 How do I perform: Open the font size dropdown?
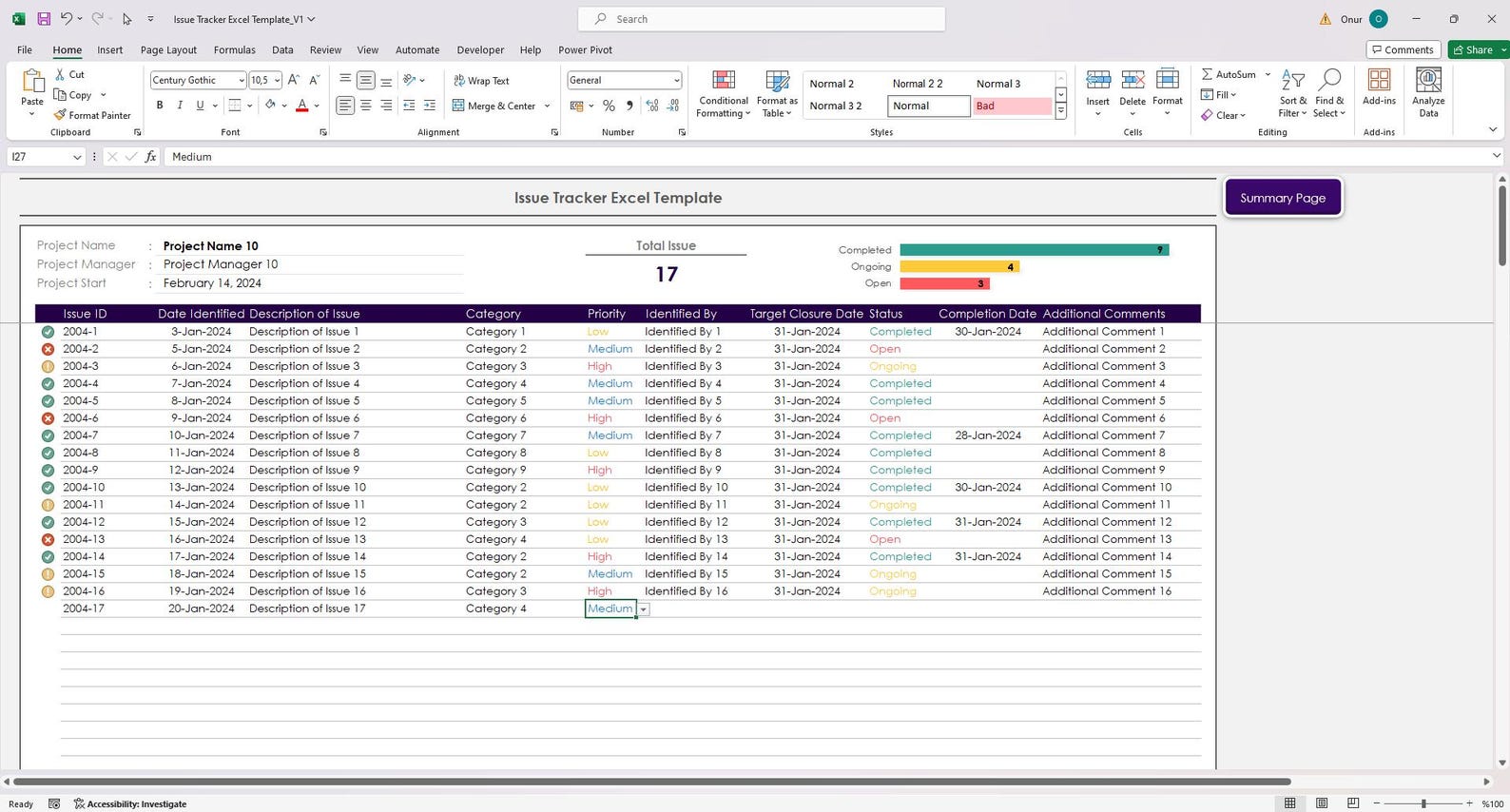(278, 81)
